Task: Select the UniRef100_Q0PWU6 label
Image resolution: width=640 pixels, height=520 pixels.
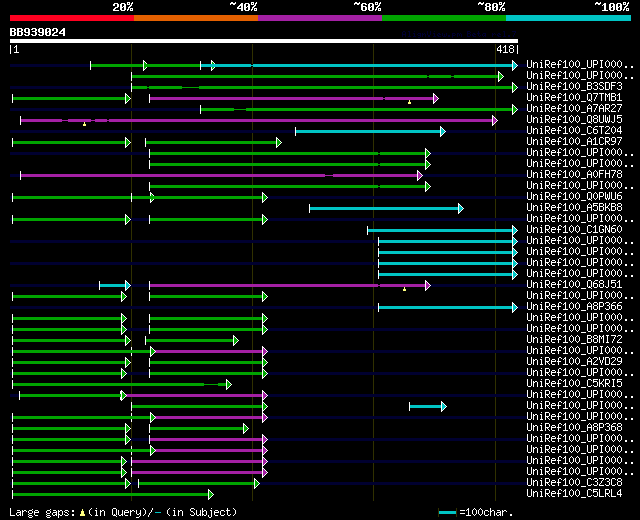Action: (574, 197)
